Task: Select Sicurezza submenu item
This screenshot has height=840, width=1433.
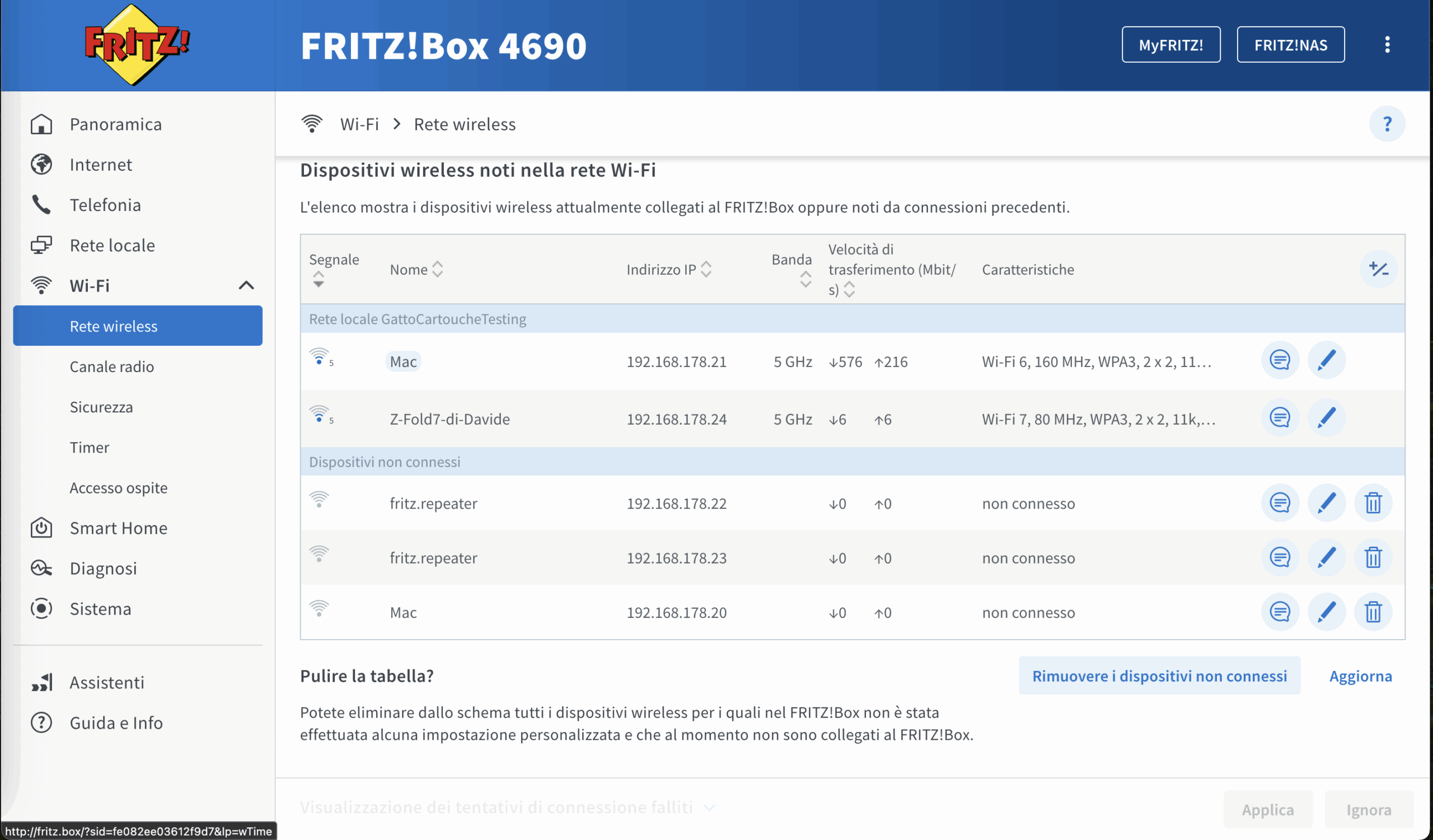Action: tap(138, 407)
